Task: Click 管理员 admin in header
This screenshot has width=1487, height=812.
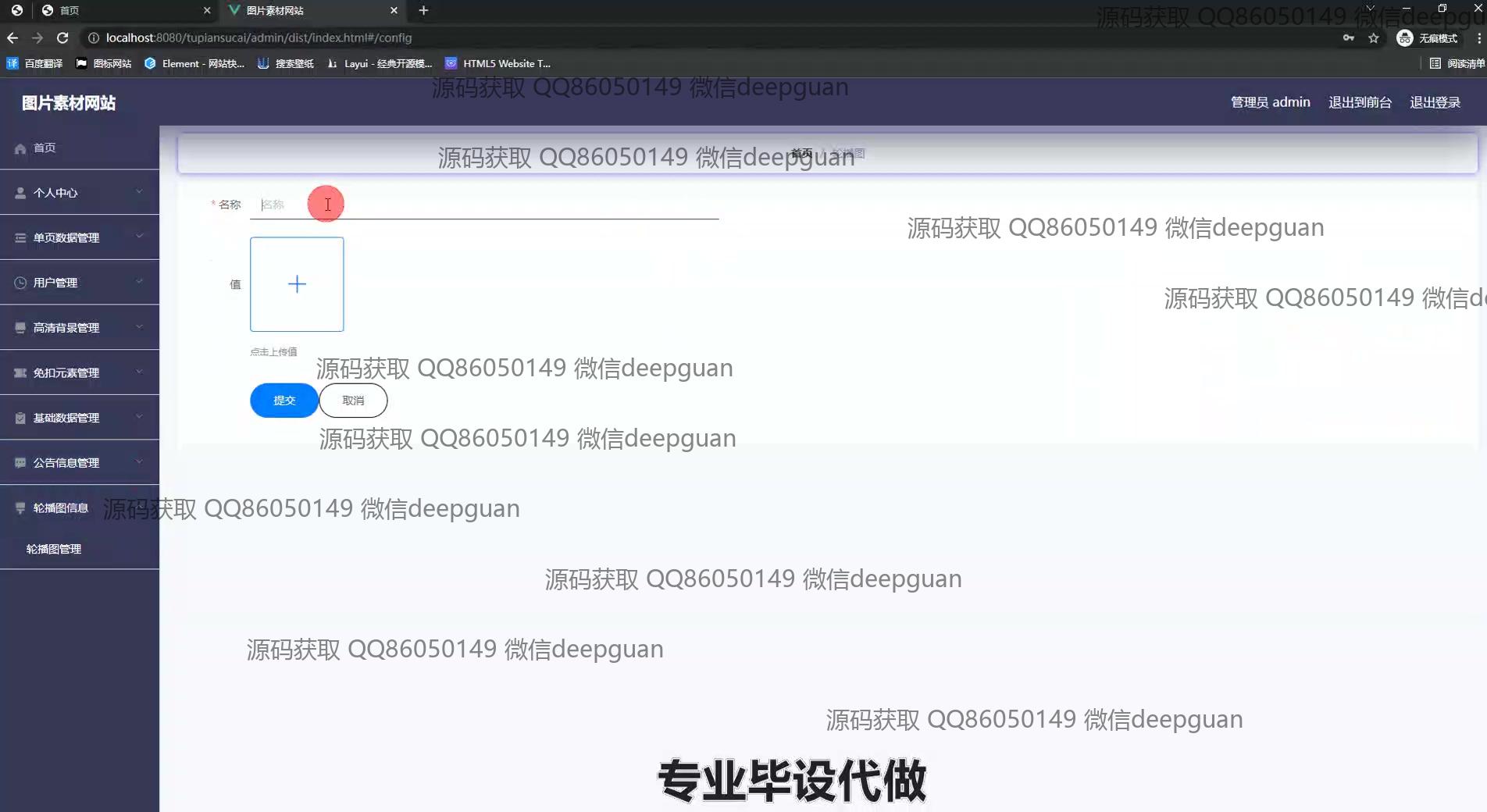Action: coord(1270,102)
